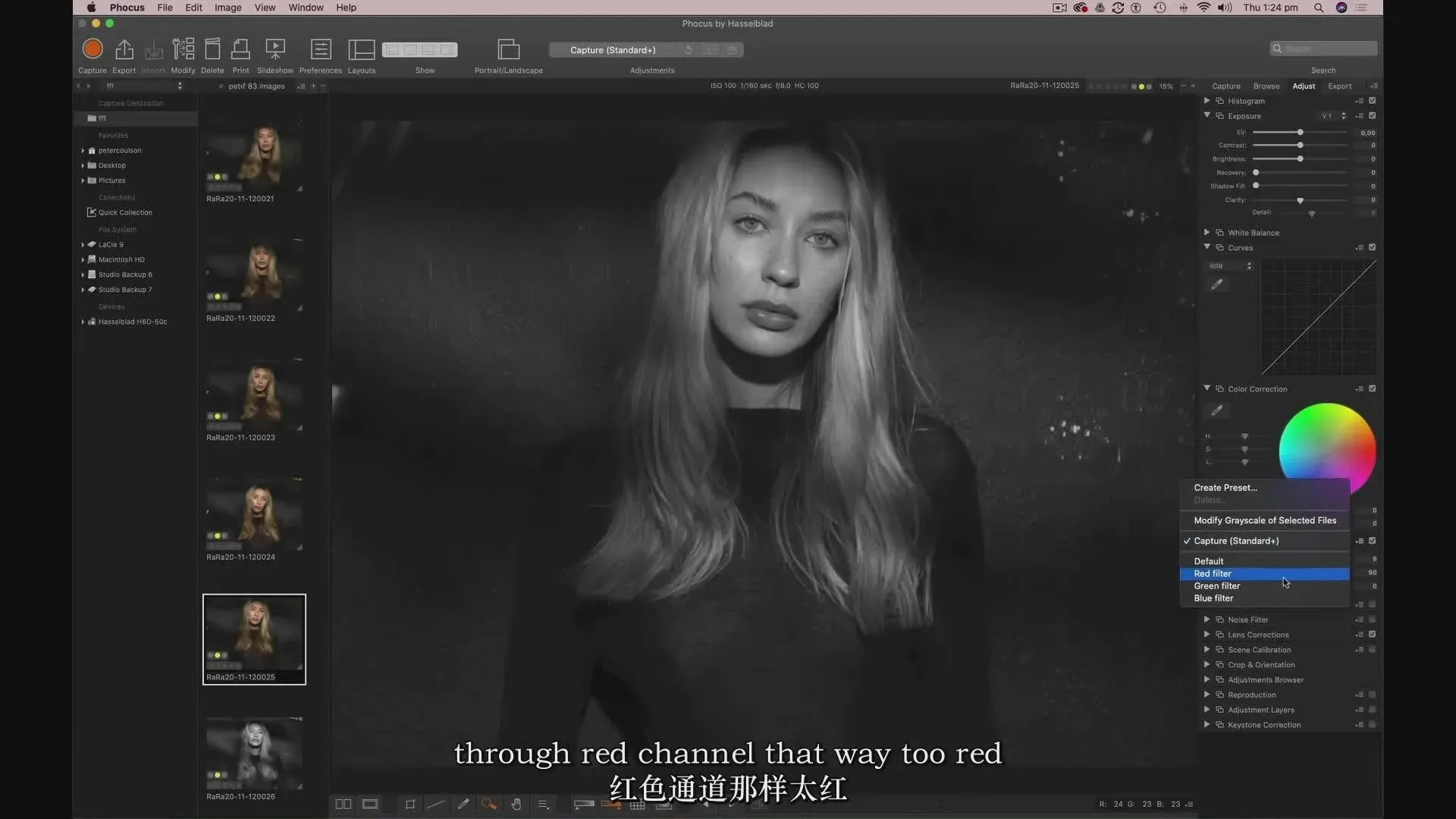Screen dimensions: 1456x819
Task: Click the Curves eyedropper picker
Action: (1216, 284)
